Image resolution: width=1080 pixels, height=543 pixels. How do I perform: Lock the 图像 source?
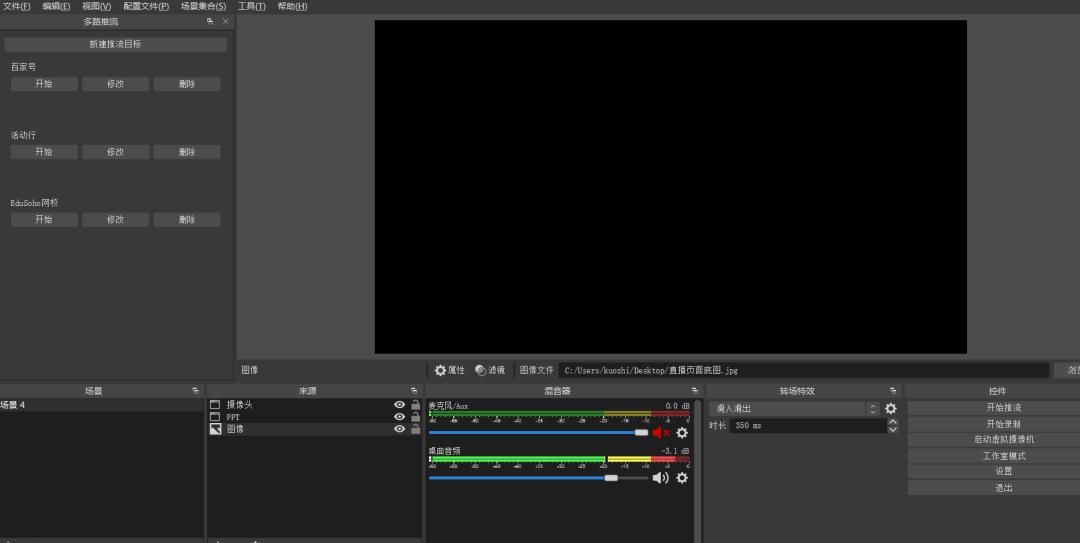coord(415,429)
